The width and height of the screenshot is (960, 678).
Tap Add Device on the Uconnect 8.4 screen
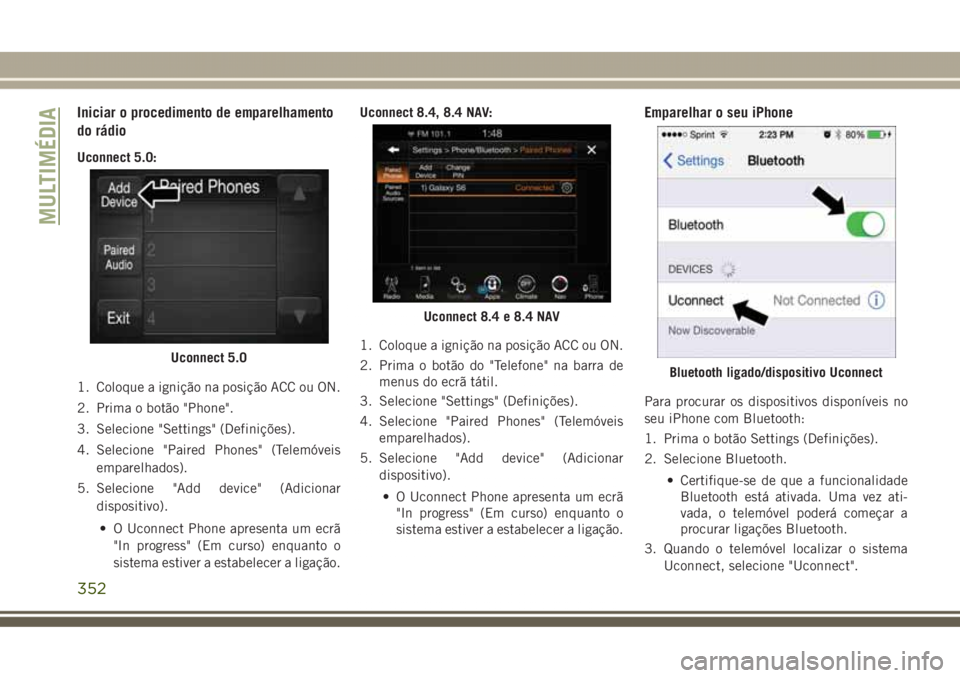click(426, 171)
